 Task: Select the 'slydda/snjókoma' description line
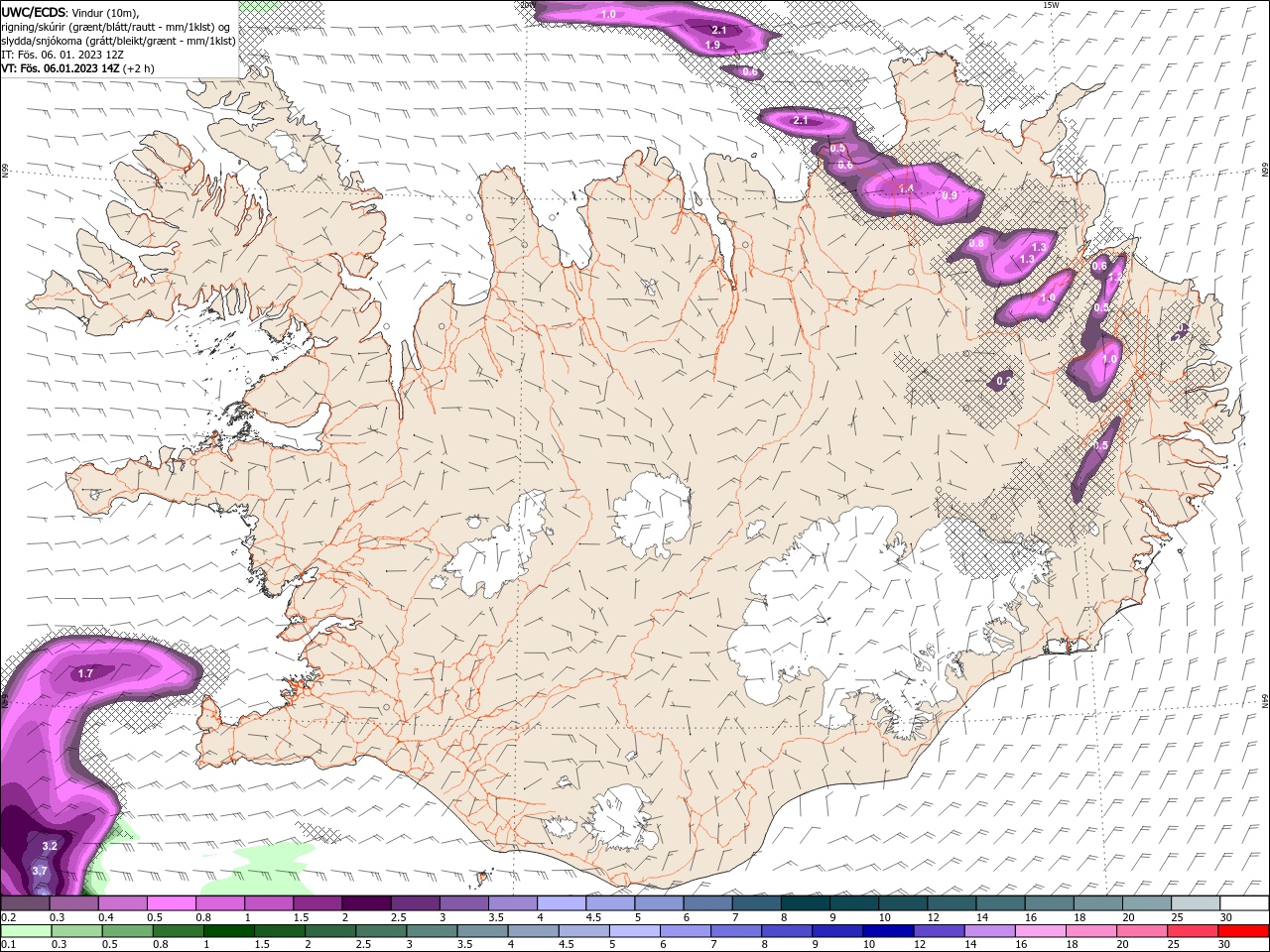119,41
